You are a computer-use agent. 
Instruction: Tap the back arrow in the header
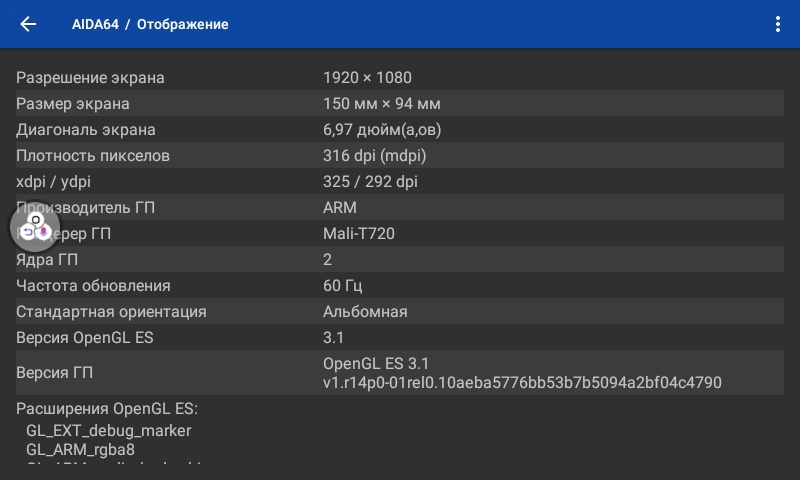(28, 24)
